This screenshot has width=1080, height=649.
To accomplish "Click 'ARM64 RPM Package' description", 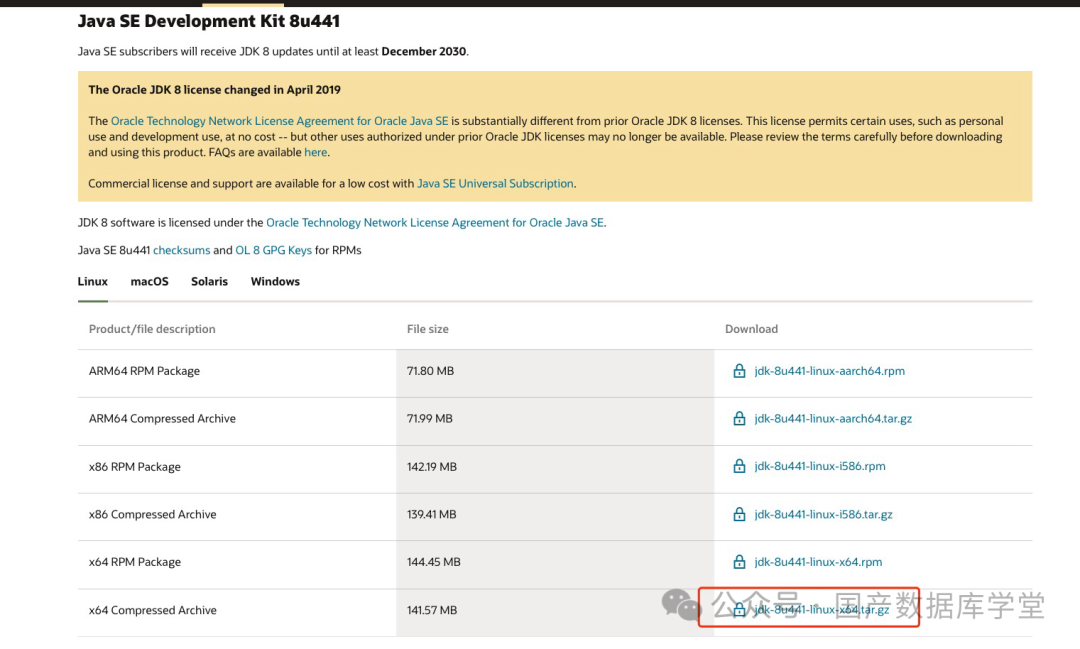I will [x=144, y=371].
